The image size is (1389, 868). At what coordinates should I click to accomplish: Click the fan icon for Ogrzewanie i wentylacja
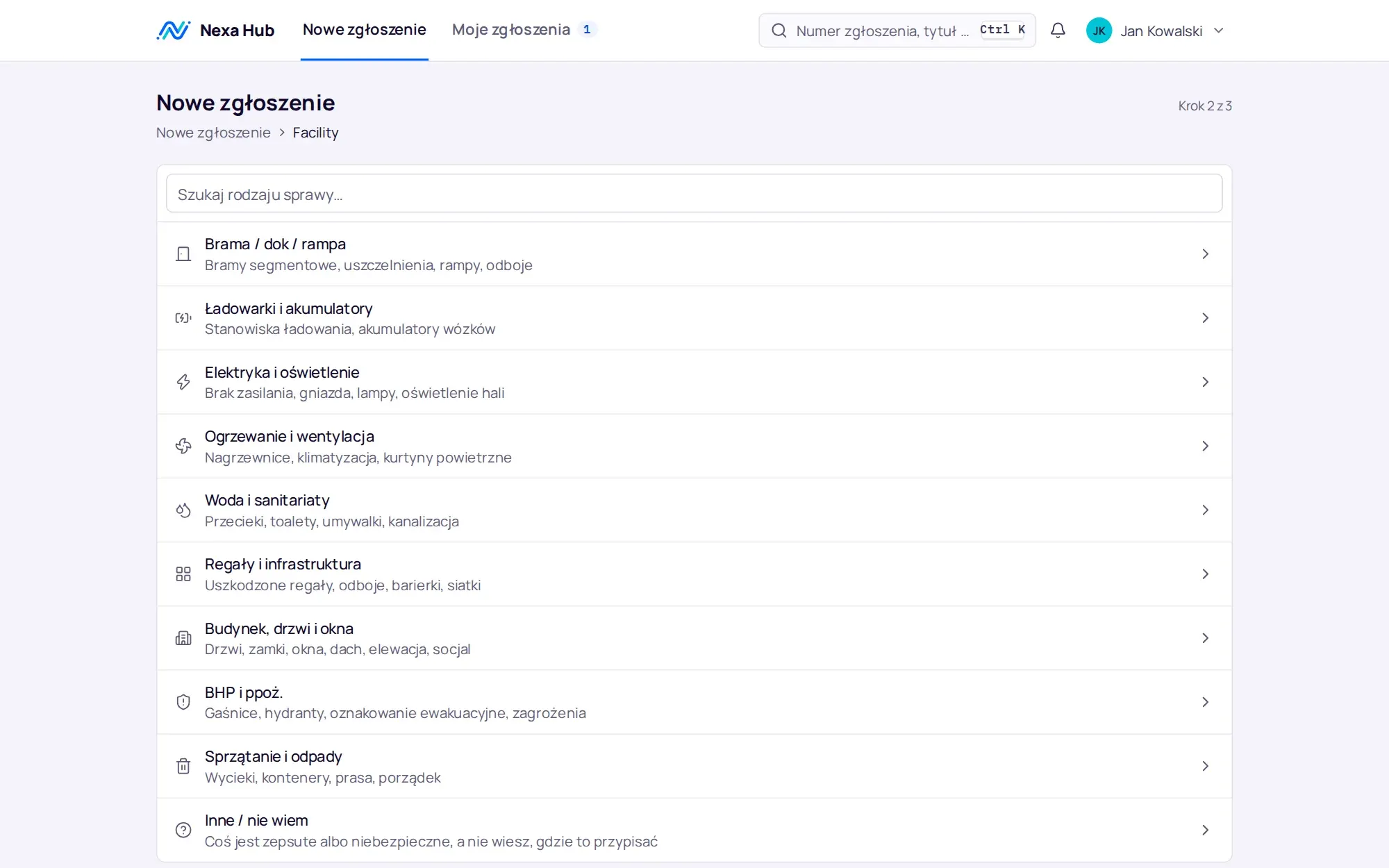tap(183, 446)
